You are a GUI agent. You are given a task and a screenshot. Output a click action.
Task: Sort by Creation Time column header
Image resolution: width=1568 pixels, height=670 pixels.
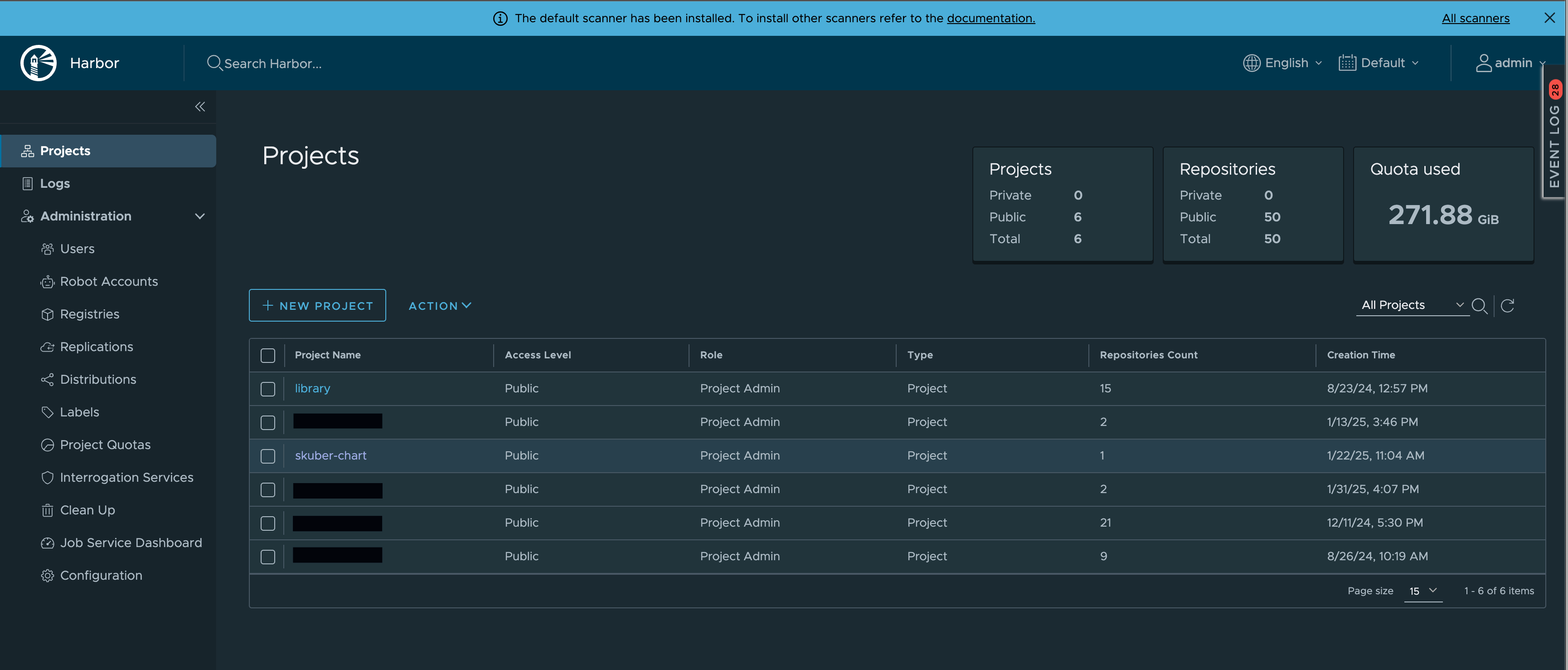[1361, 355]
